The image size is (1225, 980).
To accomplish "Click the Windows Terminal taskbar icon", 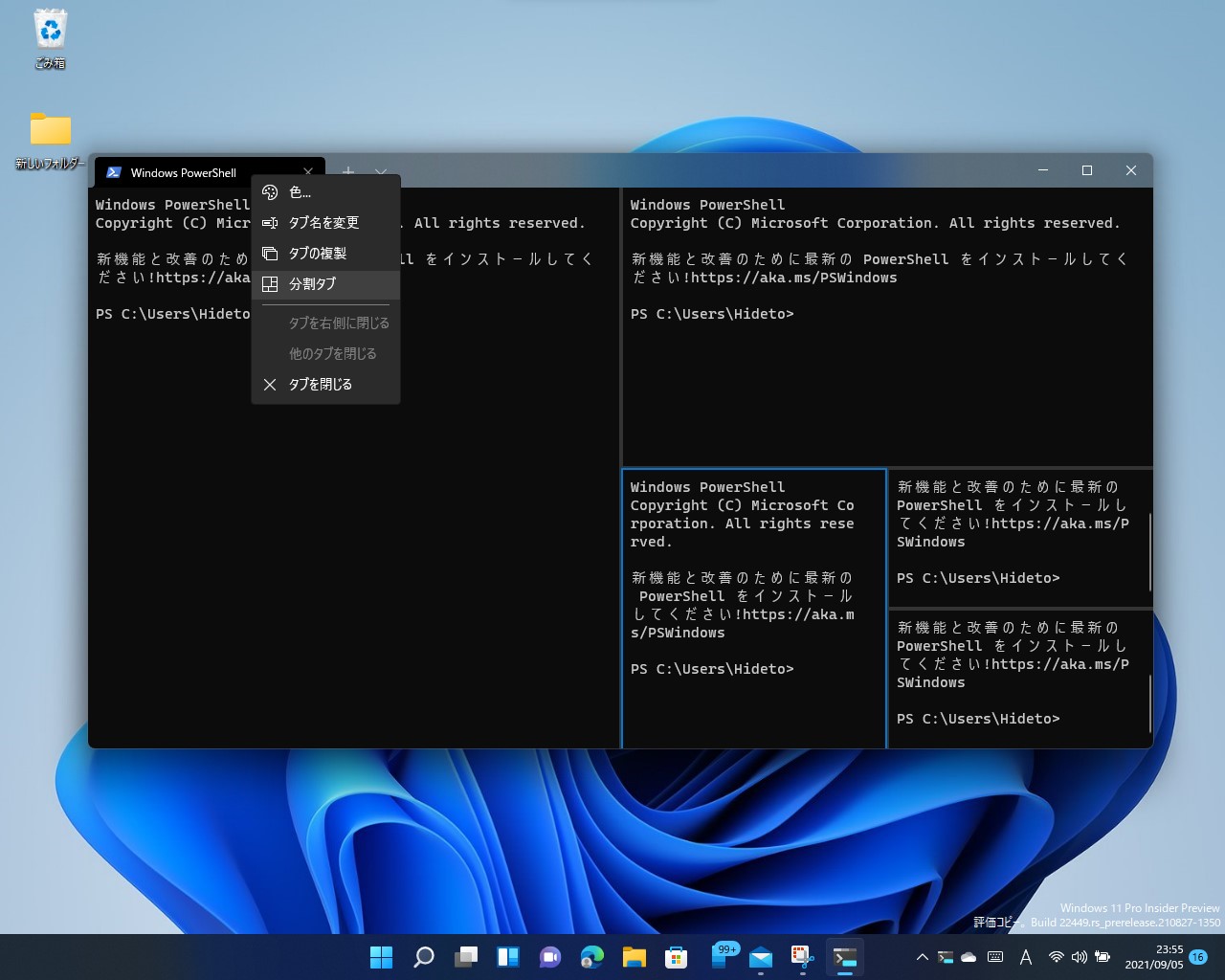I will [x=845, y=957].
